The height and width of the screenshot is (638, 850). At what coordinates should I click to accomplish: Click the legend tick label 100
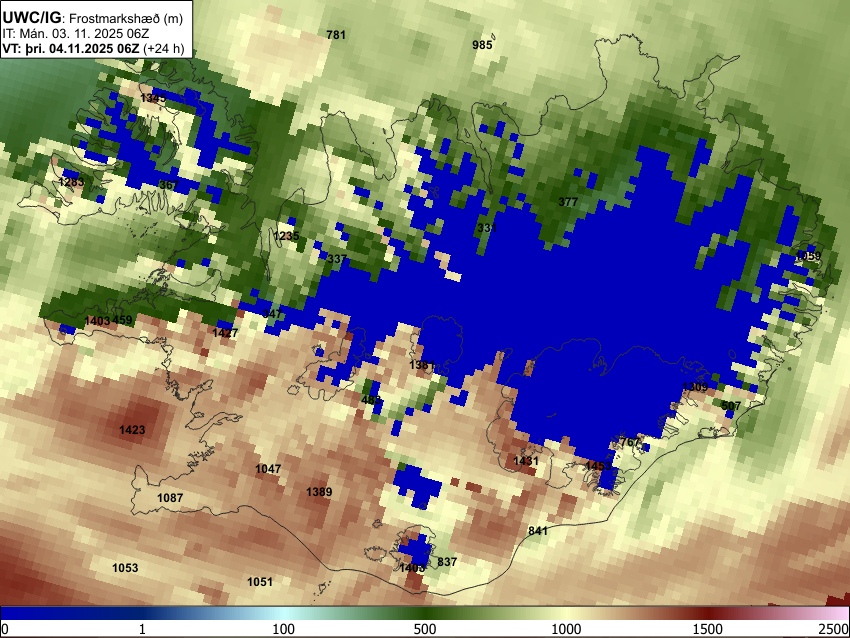point(284,629)
